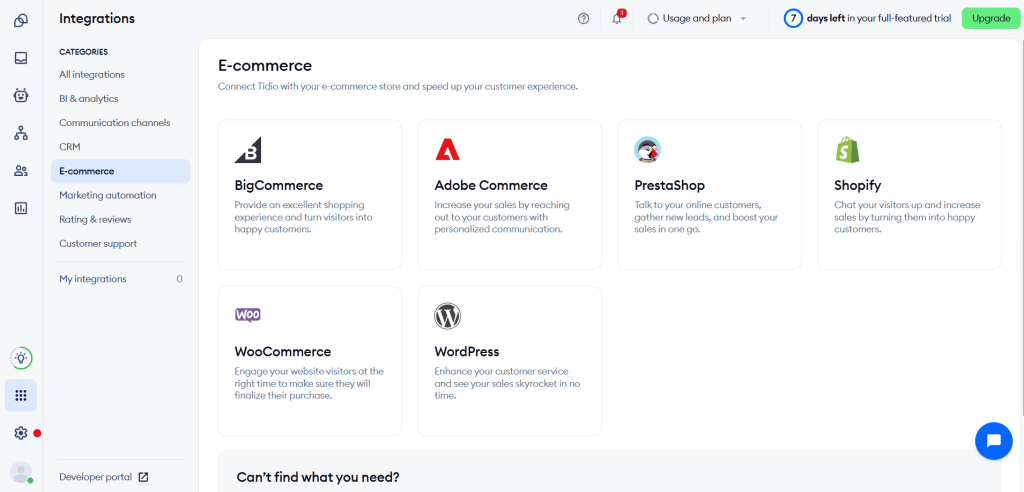Click the WordPress description text
The width and height of the screenshot is (1024, 492).
click(507, 383)
